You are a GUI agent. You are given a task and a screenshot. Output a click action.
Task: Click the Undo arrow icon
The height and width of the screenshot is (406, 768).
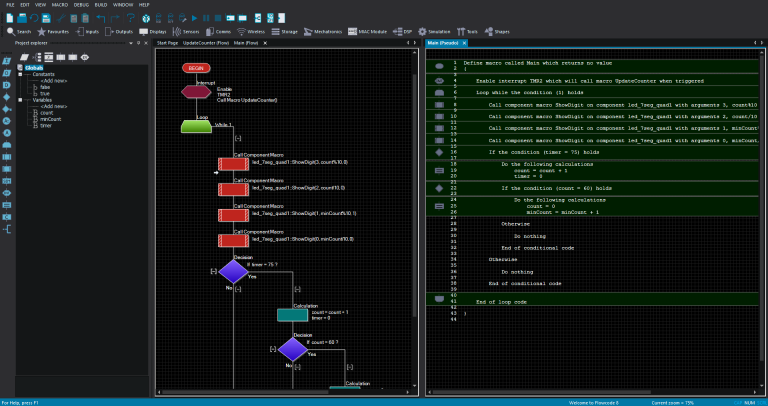click(100, 18)
